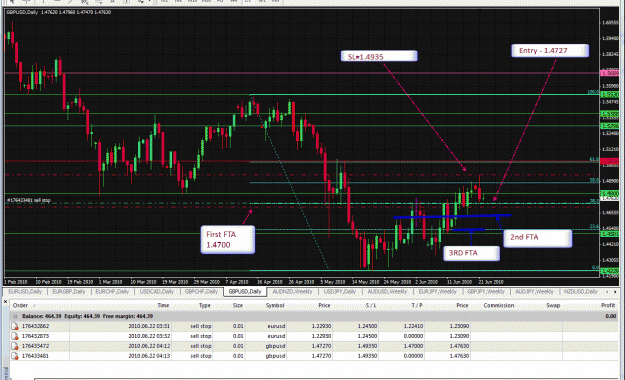Sort orders by the Size column header
This screenshot has width=625, height=380.
(238, 305)
